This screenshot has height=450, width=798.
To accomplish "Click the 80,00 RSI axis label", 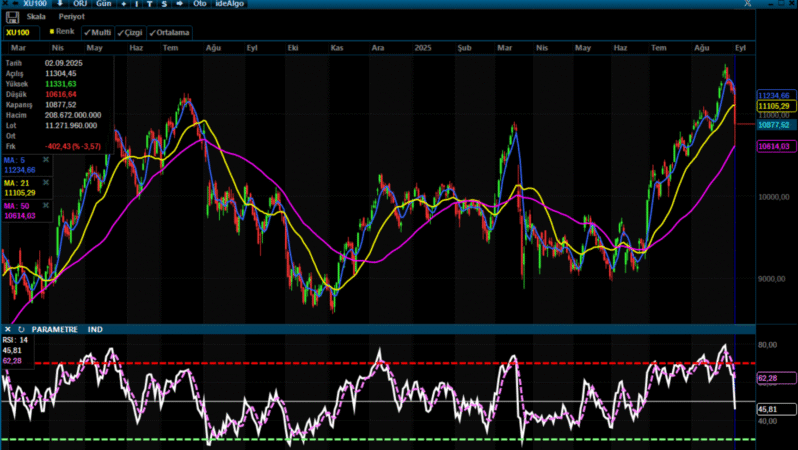I will 767,345.
